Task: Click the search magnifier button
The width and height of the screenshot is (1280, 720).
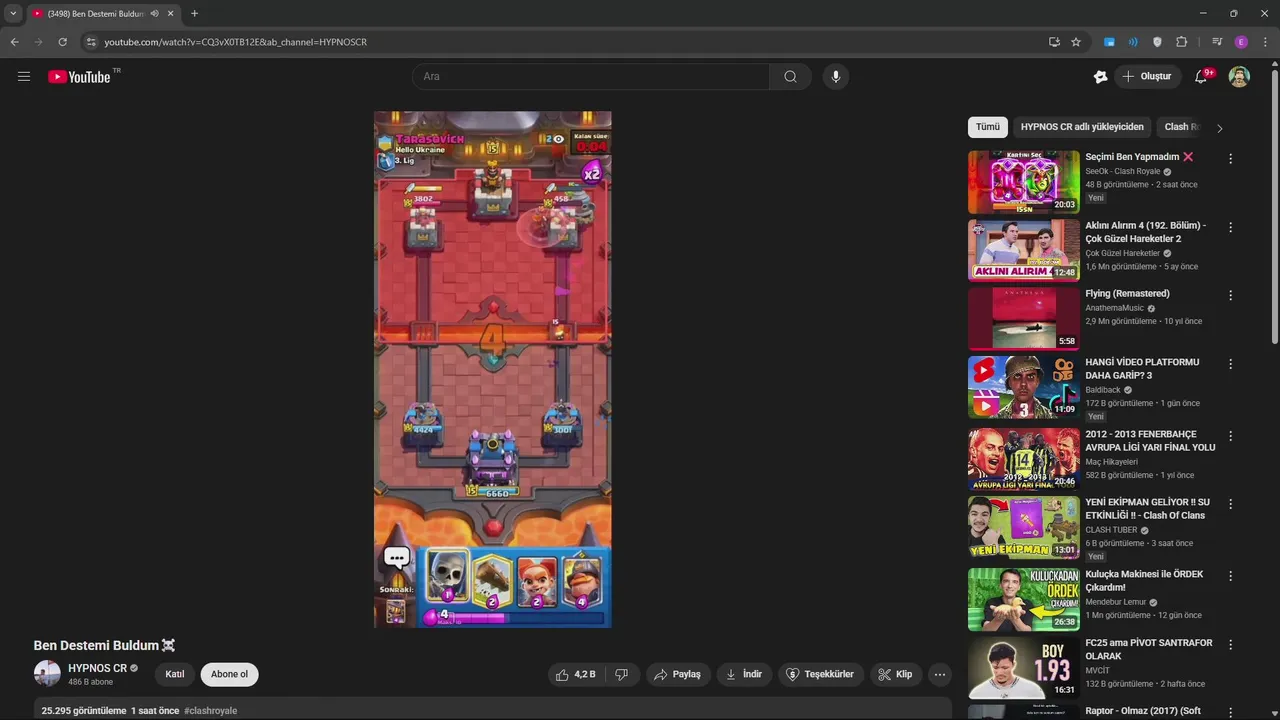Action: click(790, 77)
